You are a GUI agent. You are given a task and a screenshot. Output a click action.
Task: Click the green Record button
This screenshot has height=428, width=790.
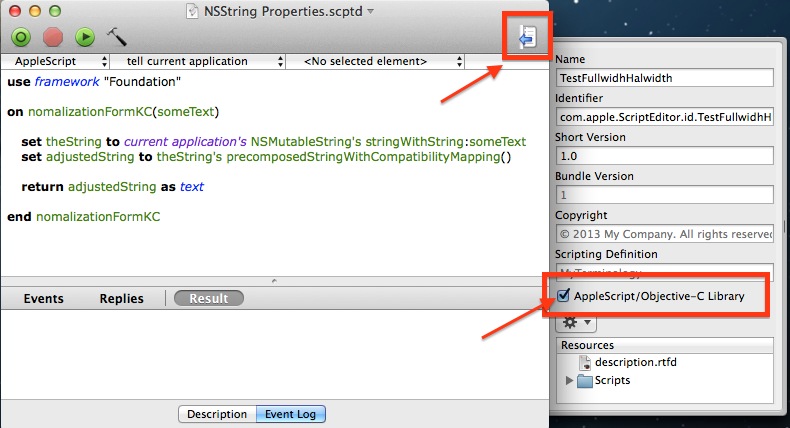pyautogui.click(x=21, y=37)
